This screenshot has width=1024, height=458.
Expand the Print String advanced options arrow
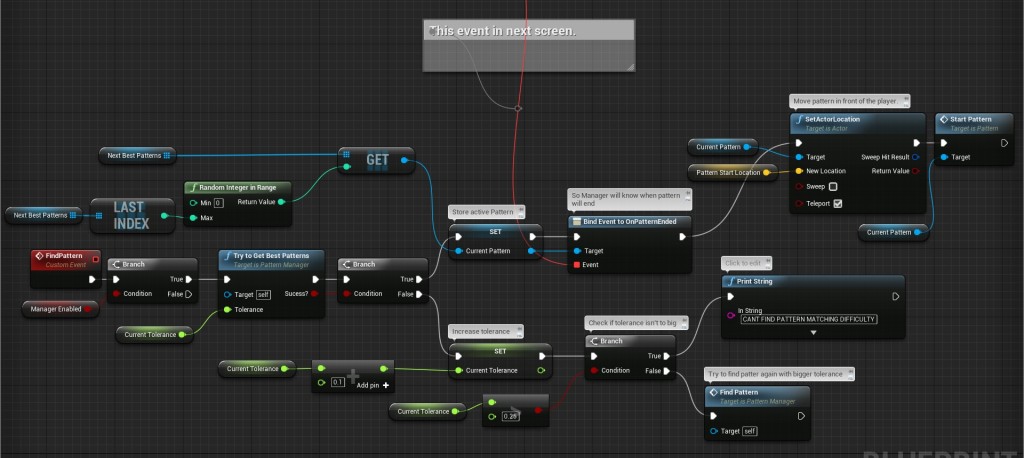click(813, 333)
